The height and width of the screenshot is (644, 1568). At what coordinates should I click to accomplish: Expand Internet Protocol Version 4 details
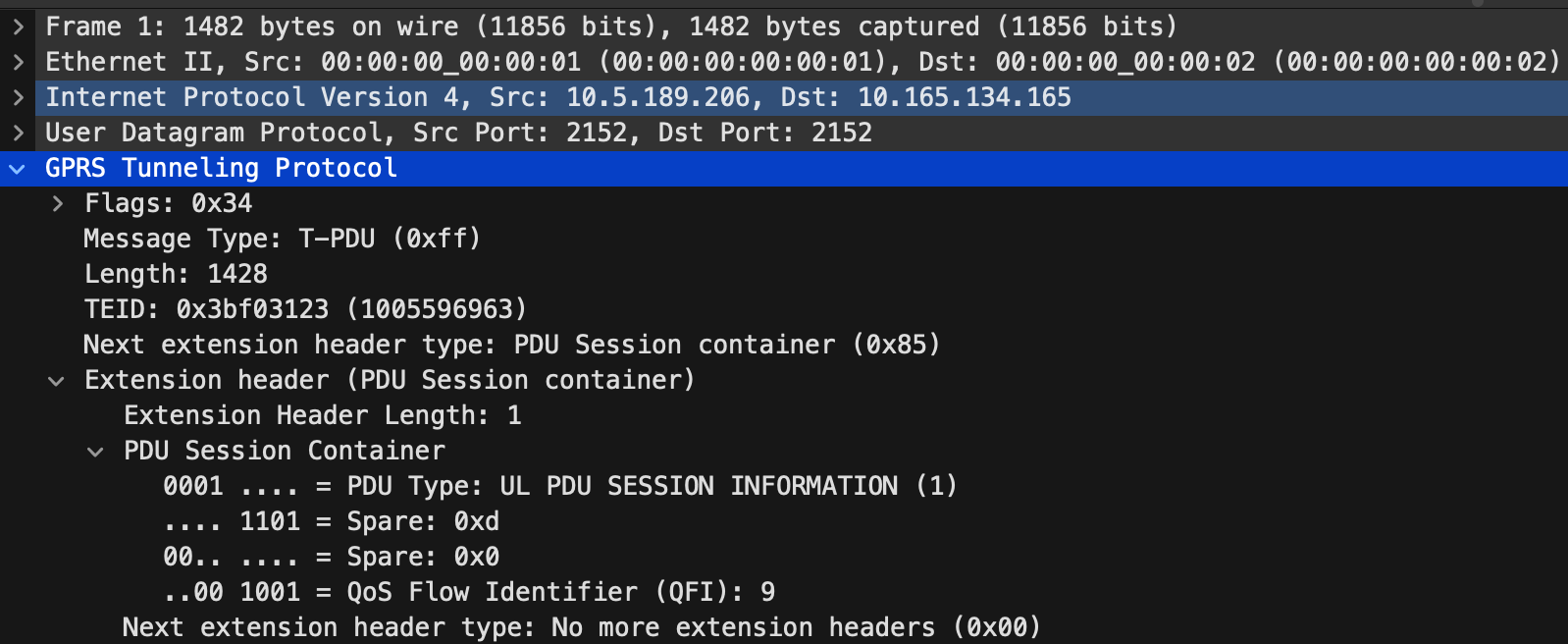pos(18,97)
